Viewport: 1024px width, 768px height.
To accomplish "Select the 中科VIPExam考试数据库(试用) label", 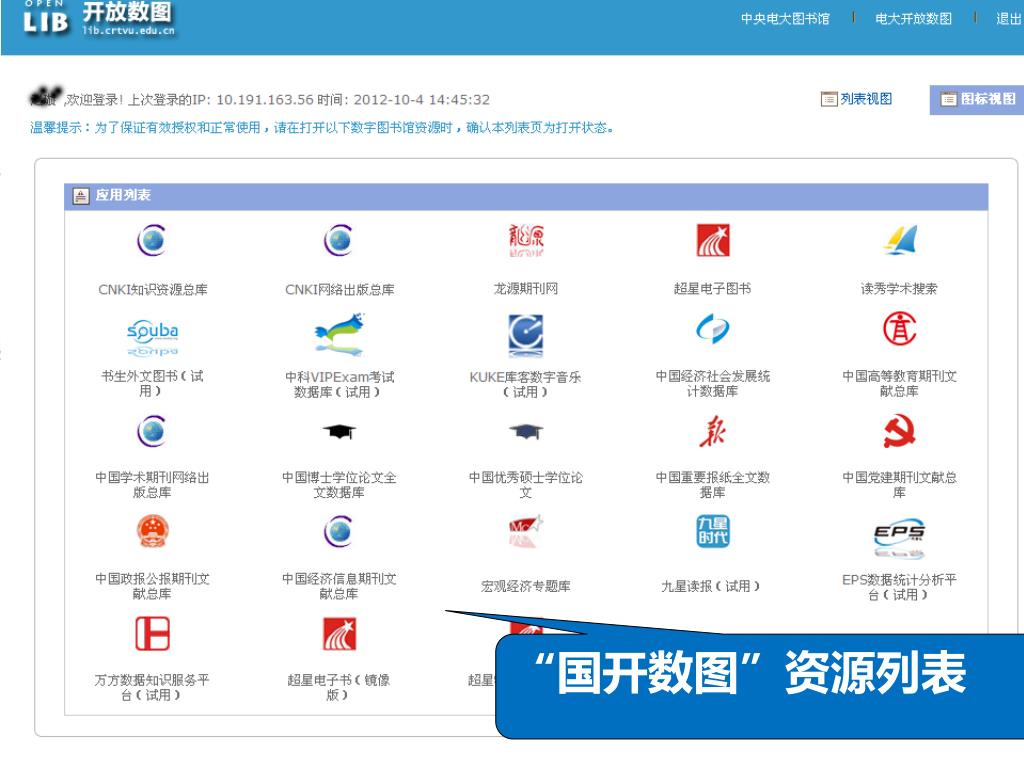I will tap(339, 384).
